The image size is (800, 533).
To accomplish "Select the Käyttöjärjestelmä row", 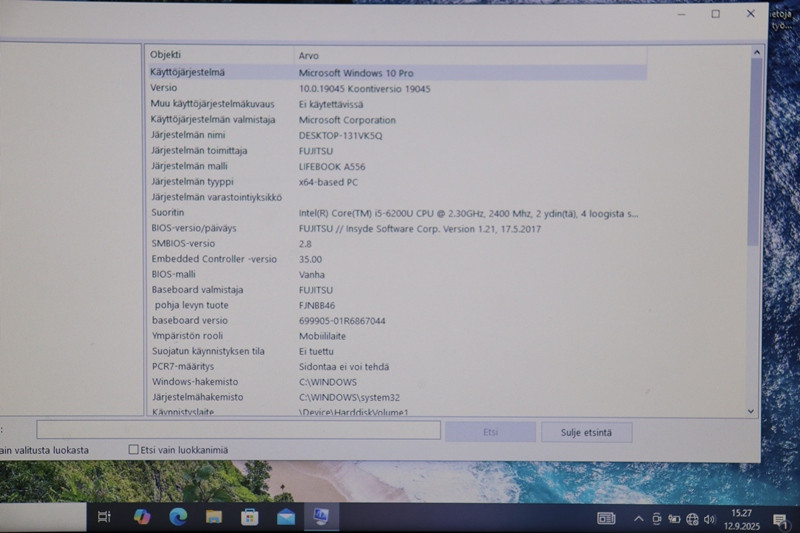I will (x=397, y=72).
